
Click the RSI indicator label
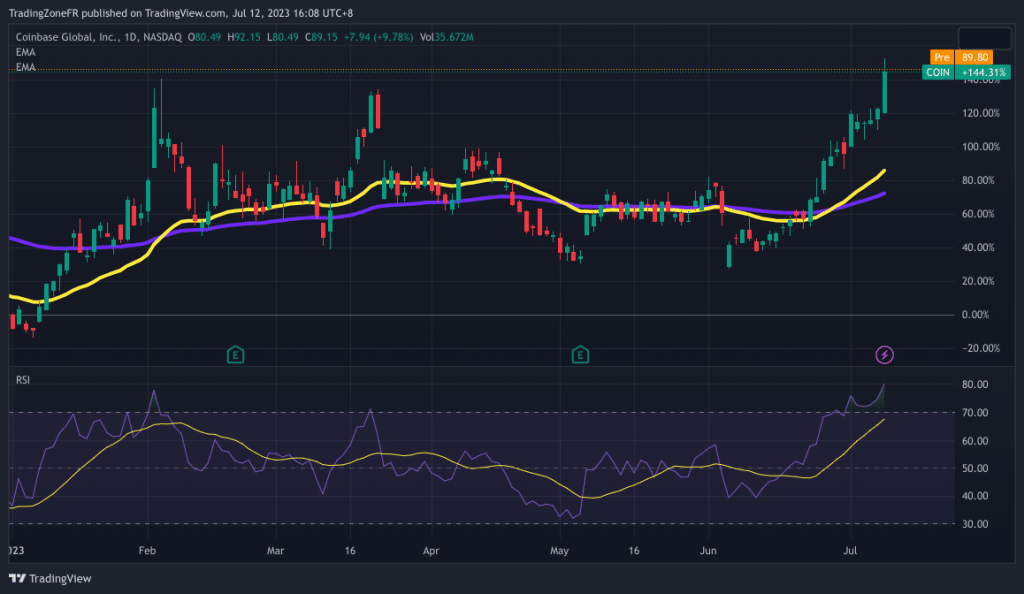click(x=23, y=380)
